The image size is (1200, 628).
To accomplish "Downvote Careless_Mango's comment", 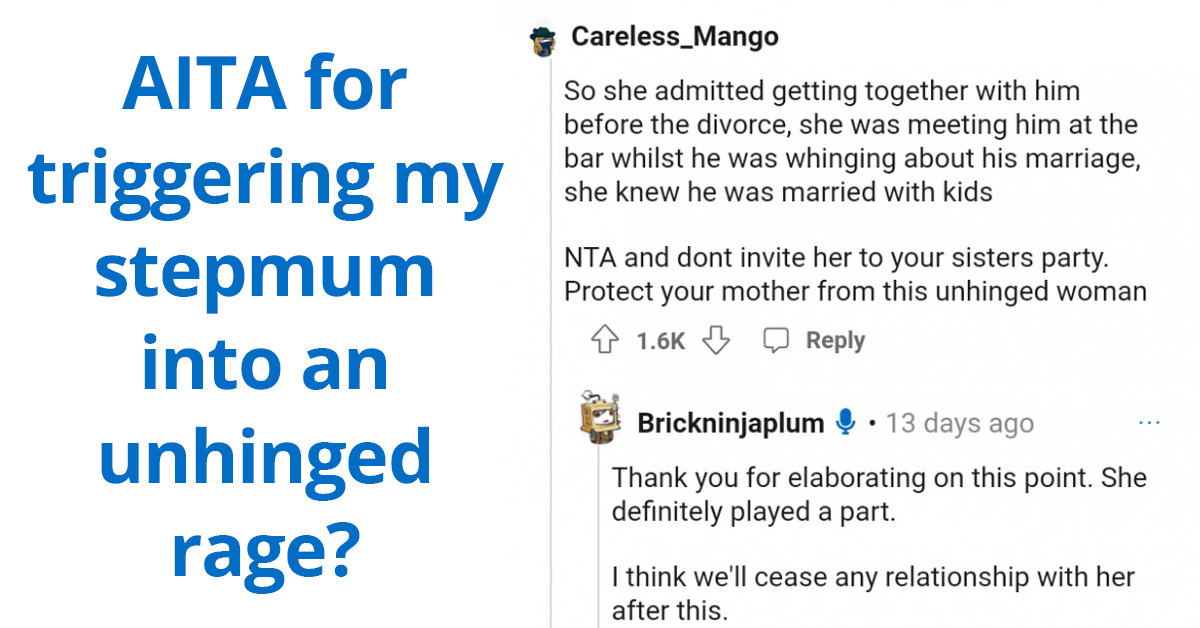I will 717,339.
